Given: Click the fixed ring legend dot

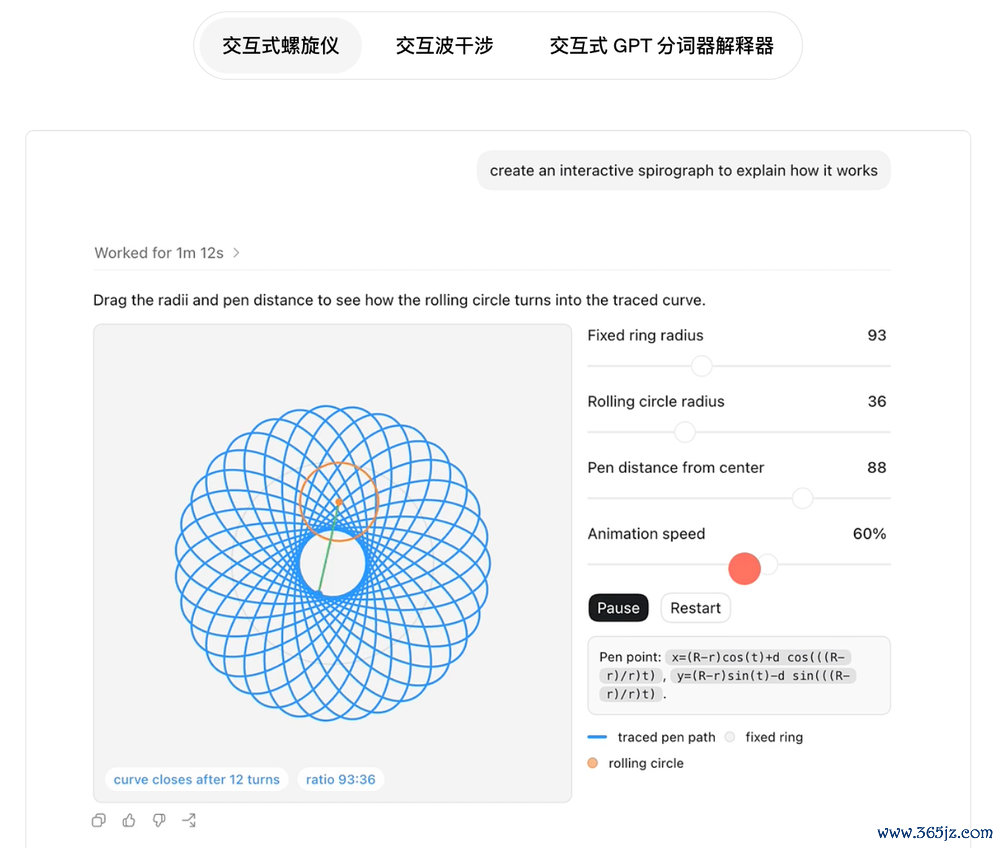Looking at the screenshot, I should (x=730, y=737).
